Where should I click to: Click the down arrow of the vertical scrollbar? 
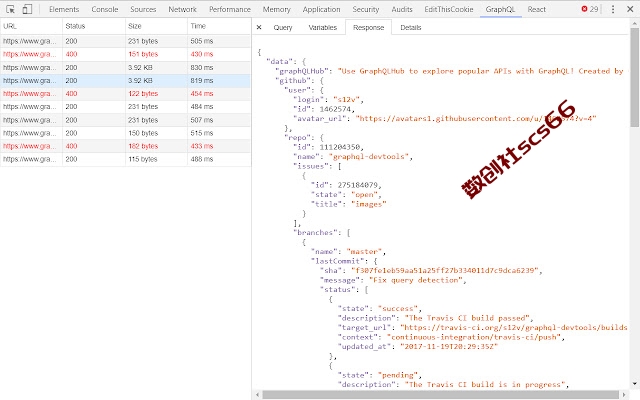point(634,383)
